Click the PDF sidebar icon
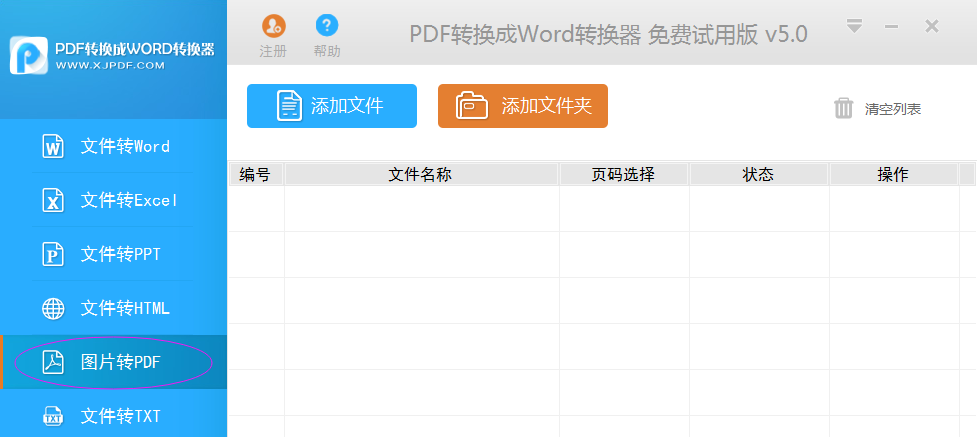977x437 pixels. (x=53, y=362)
